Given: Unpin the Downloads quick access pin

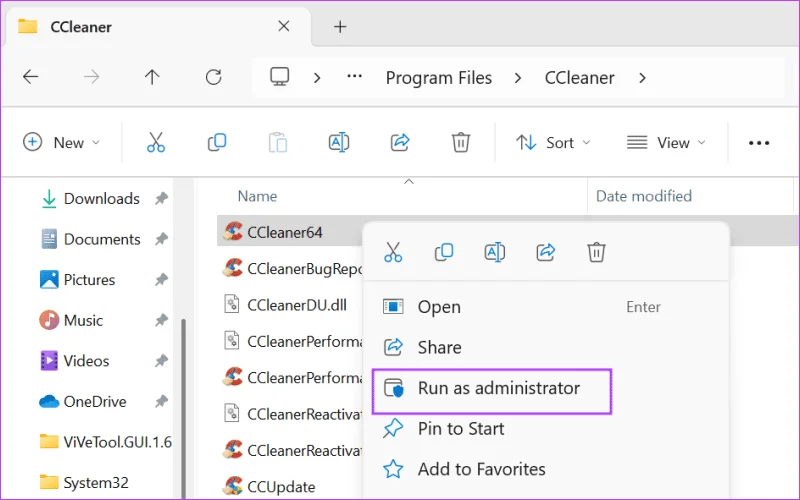Looking at the screenshot, I should (161, 198).
